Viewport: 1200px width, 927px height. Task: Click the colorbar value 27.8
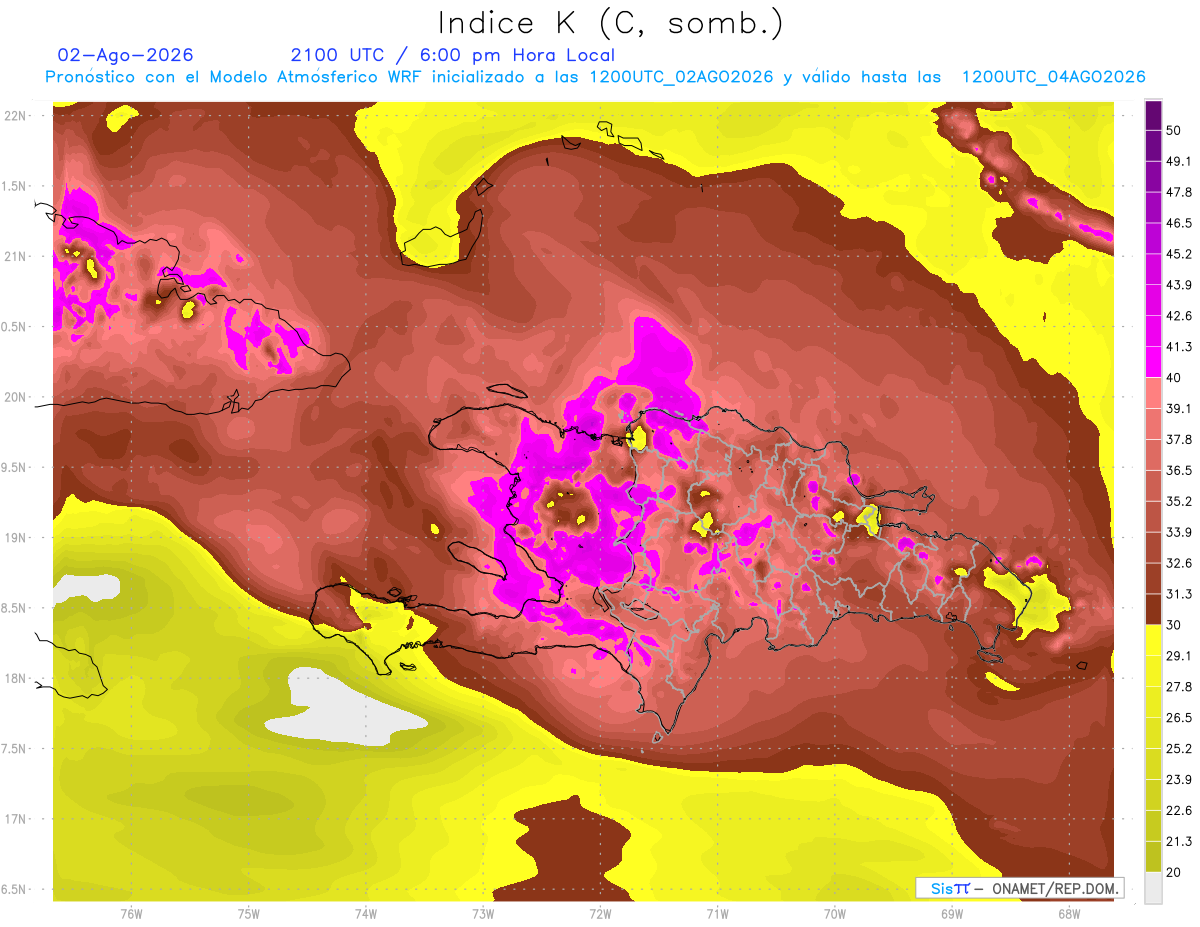[1178, 686]
